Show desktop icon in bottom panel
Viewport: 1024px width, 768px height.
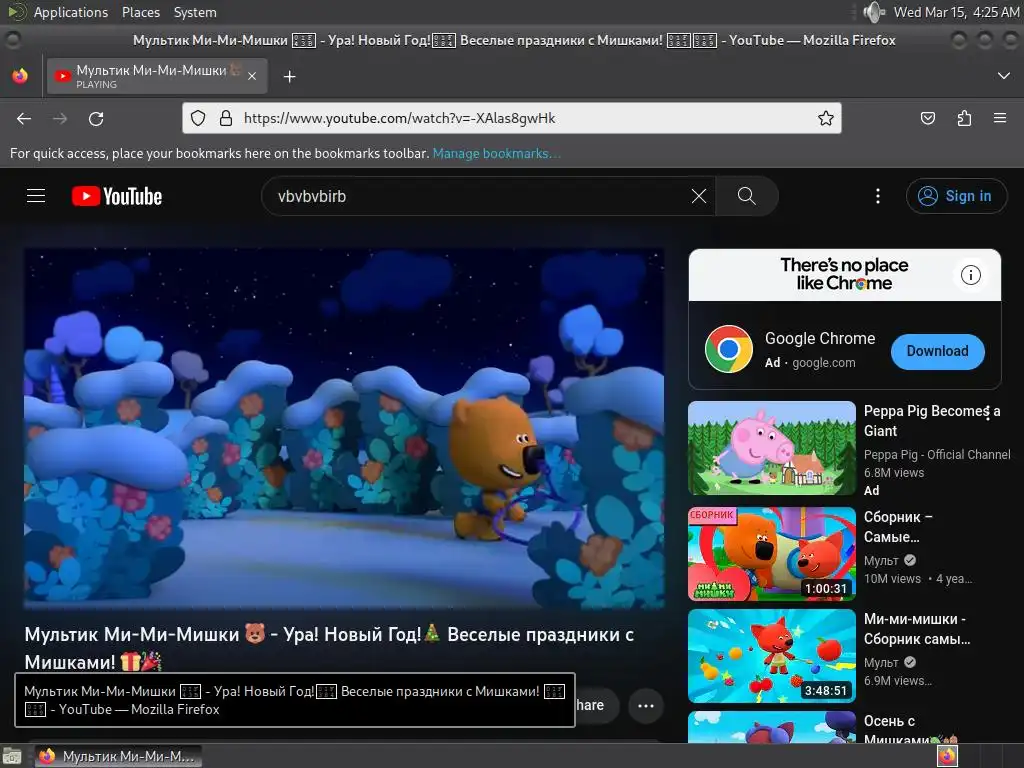[x=12, y=756]
